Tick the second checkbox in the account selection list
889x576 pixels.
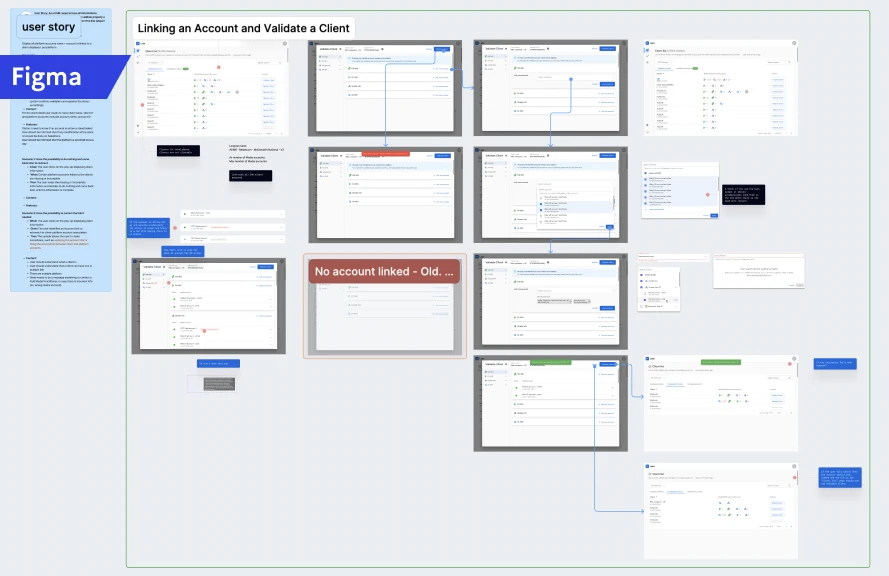[541, 204]
